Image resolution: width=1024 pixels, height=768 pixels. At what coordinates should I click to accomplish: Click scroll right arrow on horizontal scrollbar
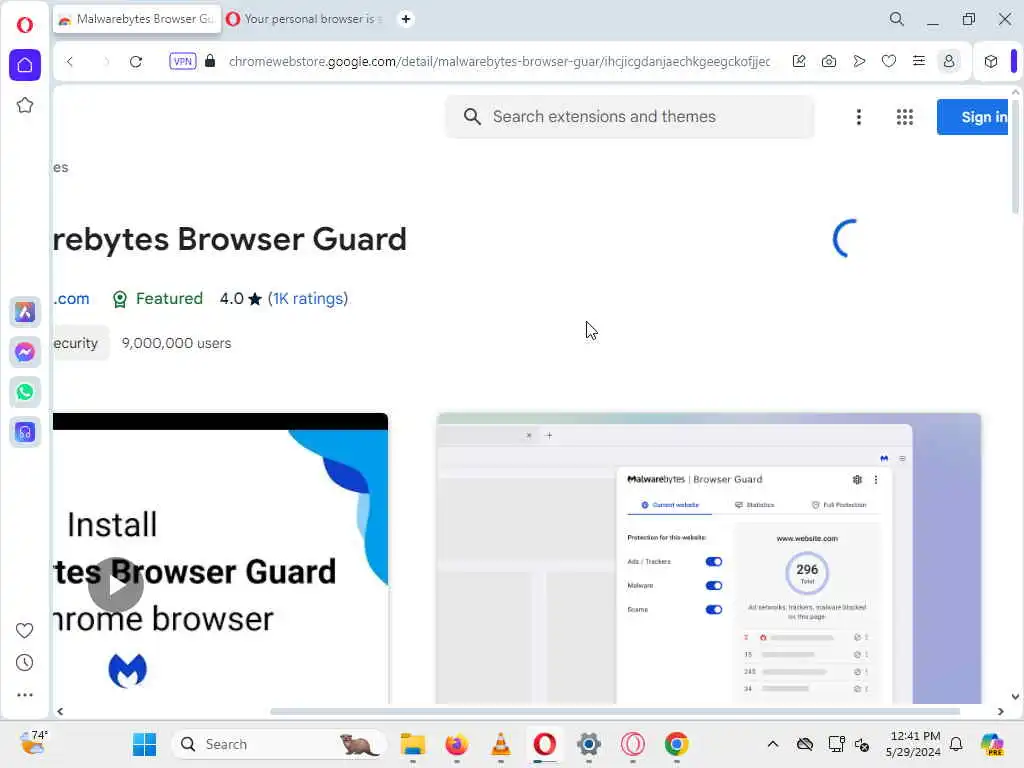(1000, 711)
